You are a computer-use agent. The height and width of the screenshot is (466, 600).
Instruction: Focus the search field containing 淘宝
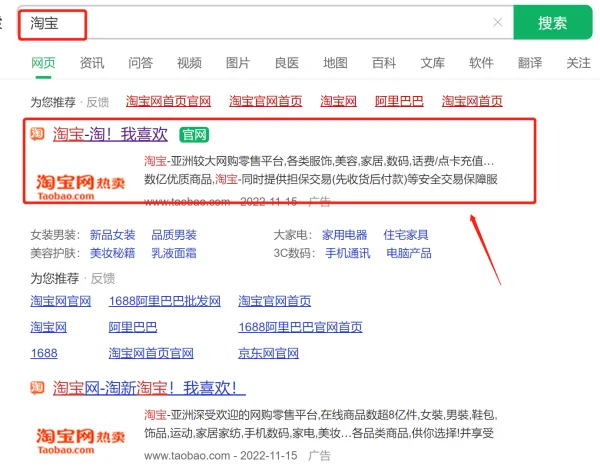(265, 23)
